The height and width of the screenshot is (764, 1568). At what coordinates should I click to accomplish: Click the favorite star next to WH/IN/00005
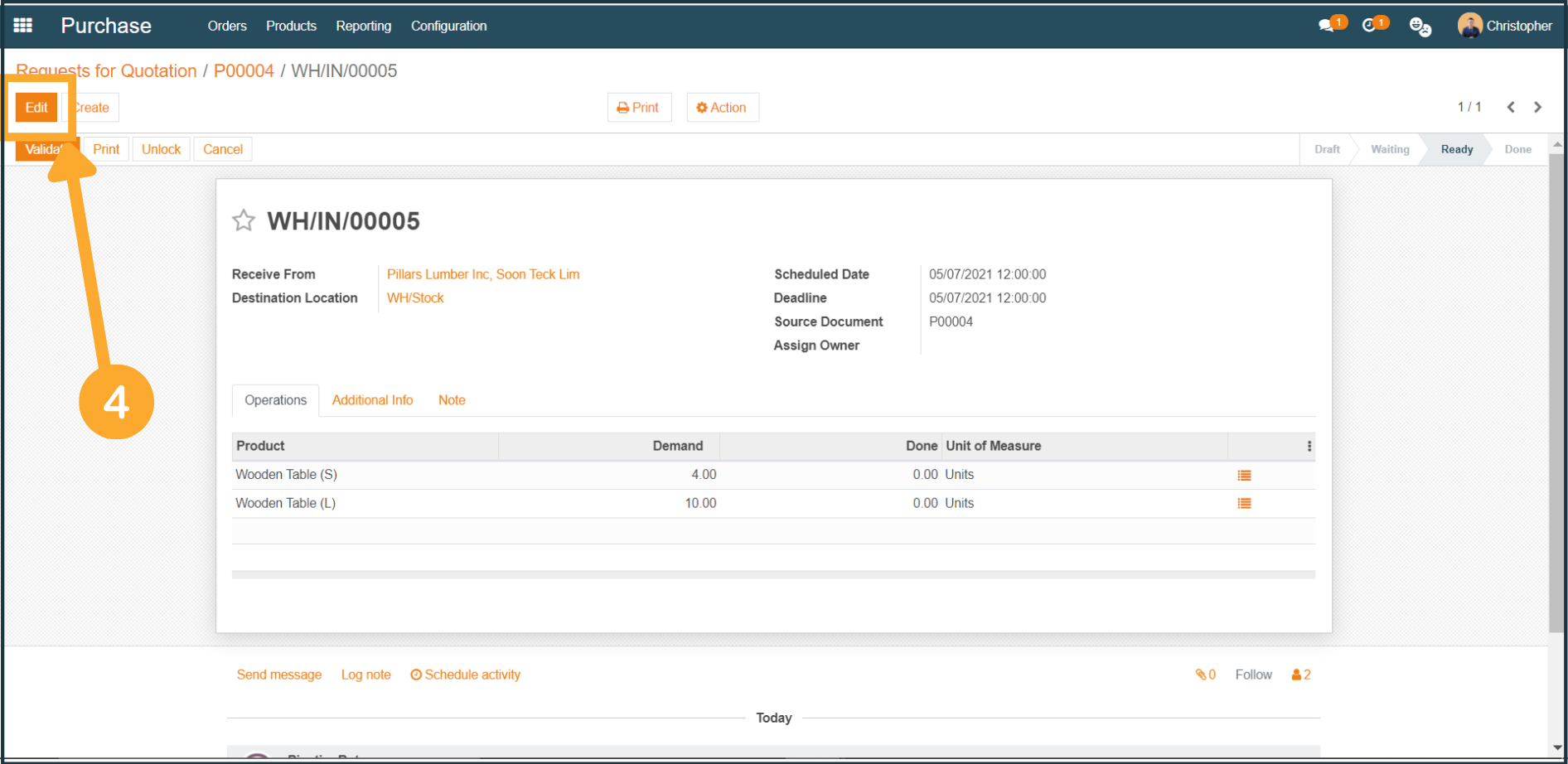[x=244, y=220]
